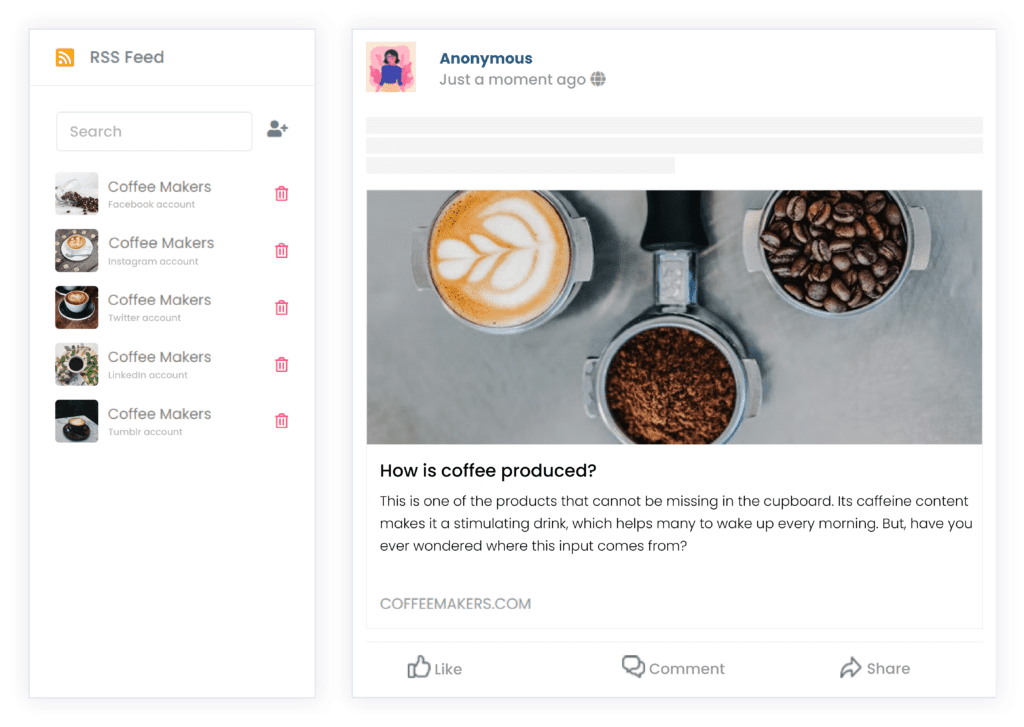Click the globe privacy icon
The width and height of the screenshot is (1024, 727).
pyautogui.click(x=598, y=79)
